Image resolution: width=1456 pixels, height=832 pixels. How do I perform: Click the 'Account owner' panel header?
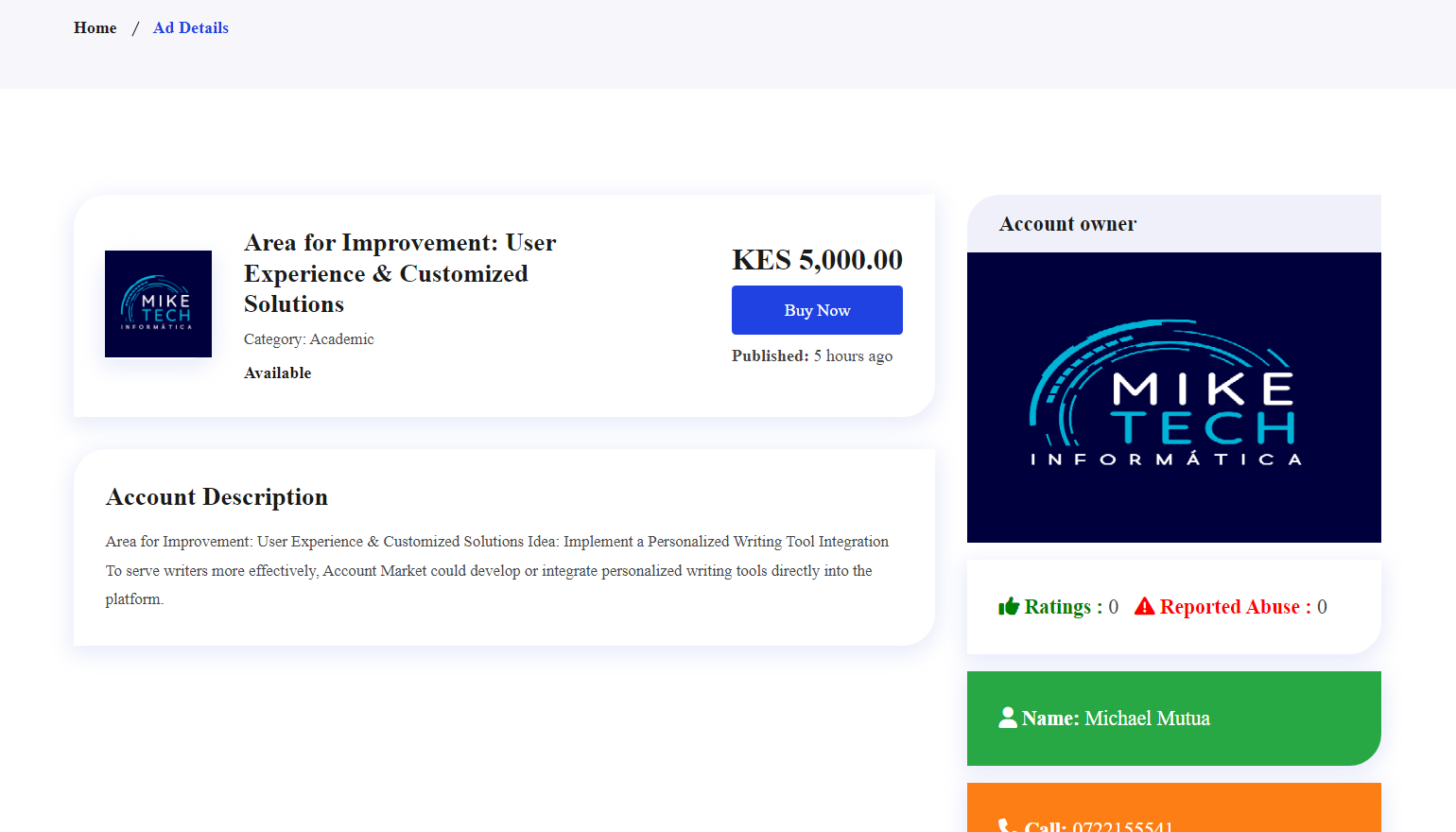(x=1173, y=224)
